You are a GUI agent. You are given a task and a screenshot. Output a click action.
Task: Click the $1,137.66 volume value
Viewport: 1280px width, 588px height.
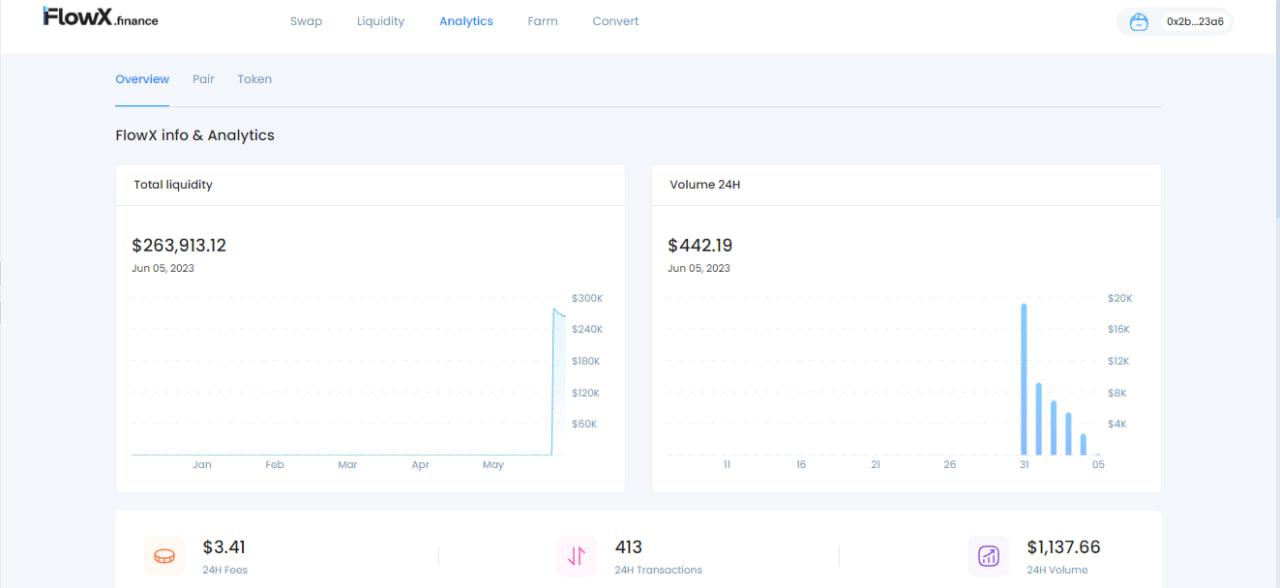[x=1064, y=547]
